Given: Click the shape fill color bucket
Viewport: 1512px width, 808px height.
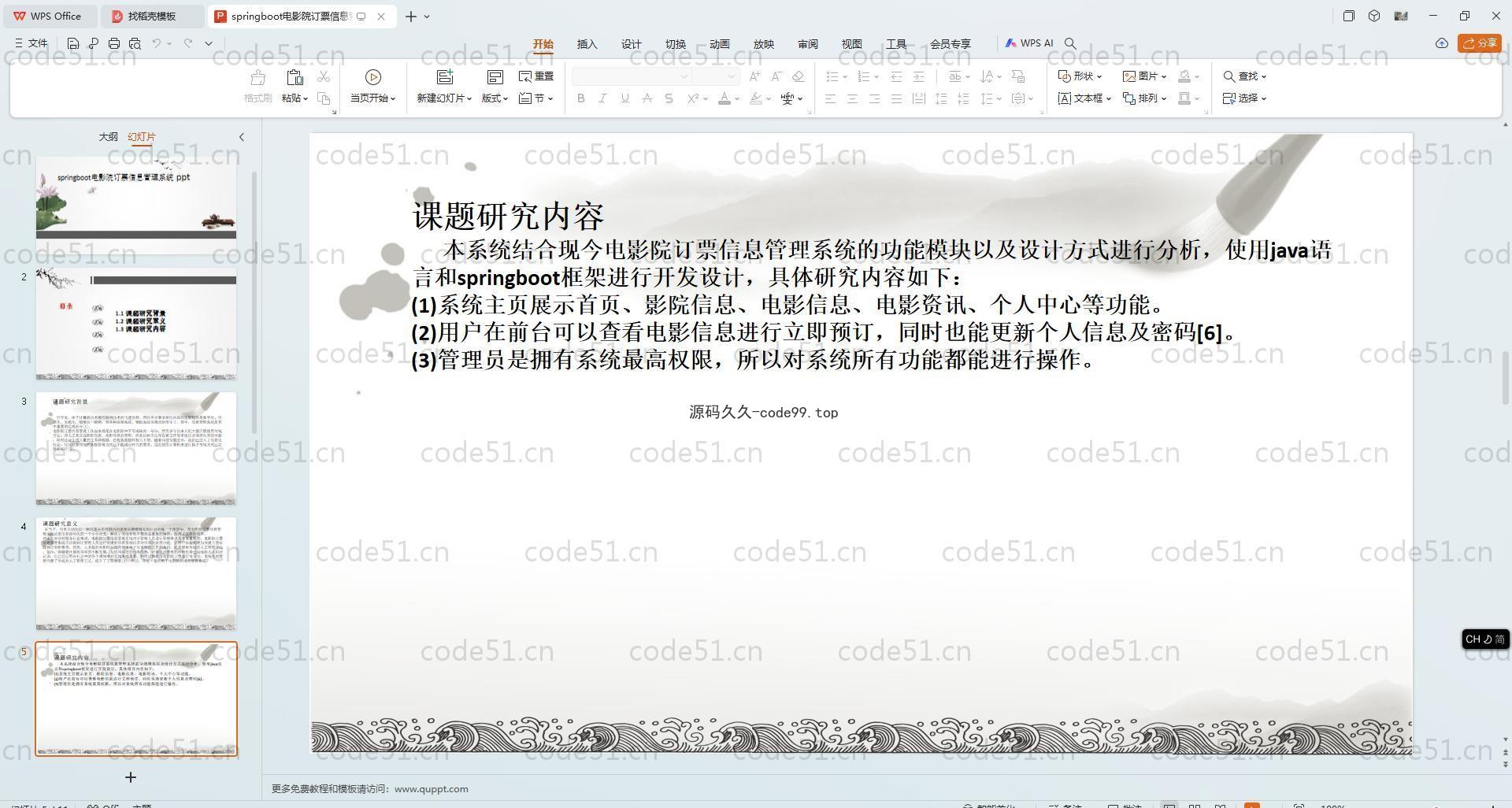Looking at the screenshot, I should point(1184,76).
